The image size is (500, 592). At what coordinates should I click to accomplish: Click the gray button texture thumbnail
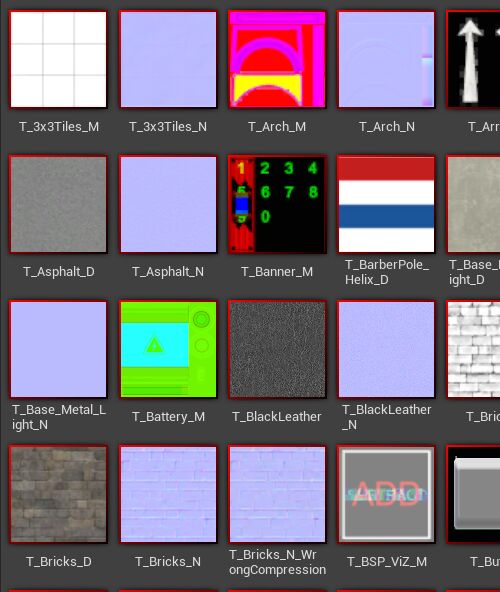473,494
